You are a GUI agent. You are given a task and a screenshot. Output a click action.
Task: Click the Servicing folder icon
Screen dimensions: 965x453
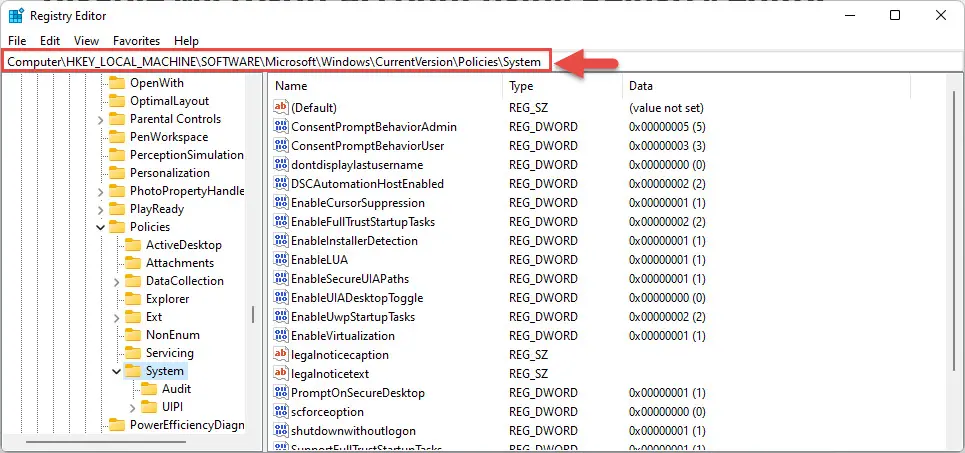[133, 353]
